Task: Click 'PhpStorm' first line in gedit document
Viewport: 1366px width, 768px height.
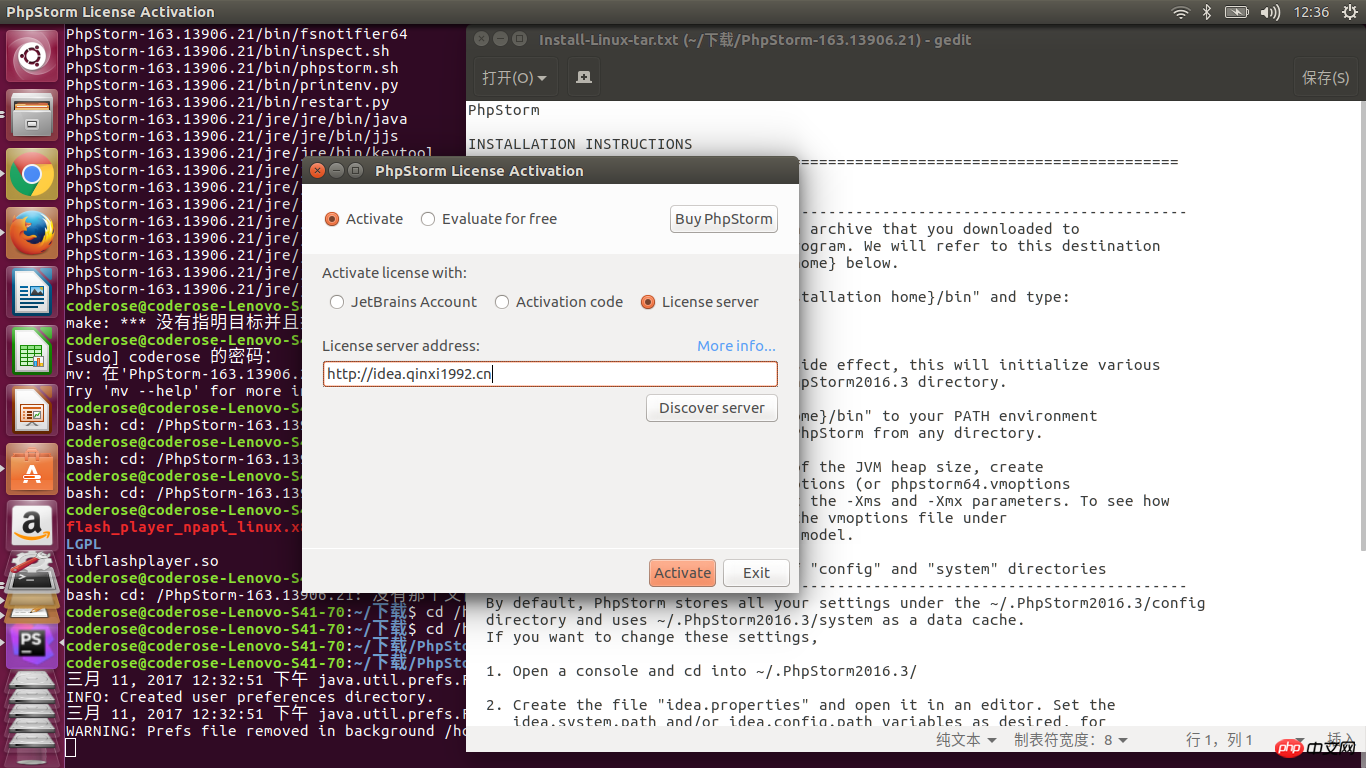Action: pyautogui.click(x=504, y=110)
